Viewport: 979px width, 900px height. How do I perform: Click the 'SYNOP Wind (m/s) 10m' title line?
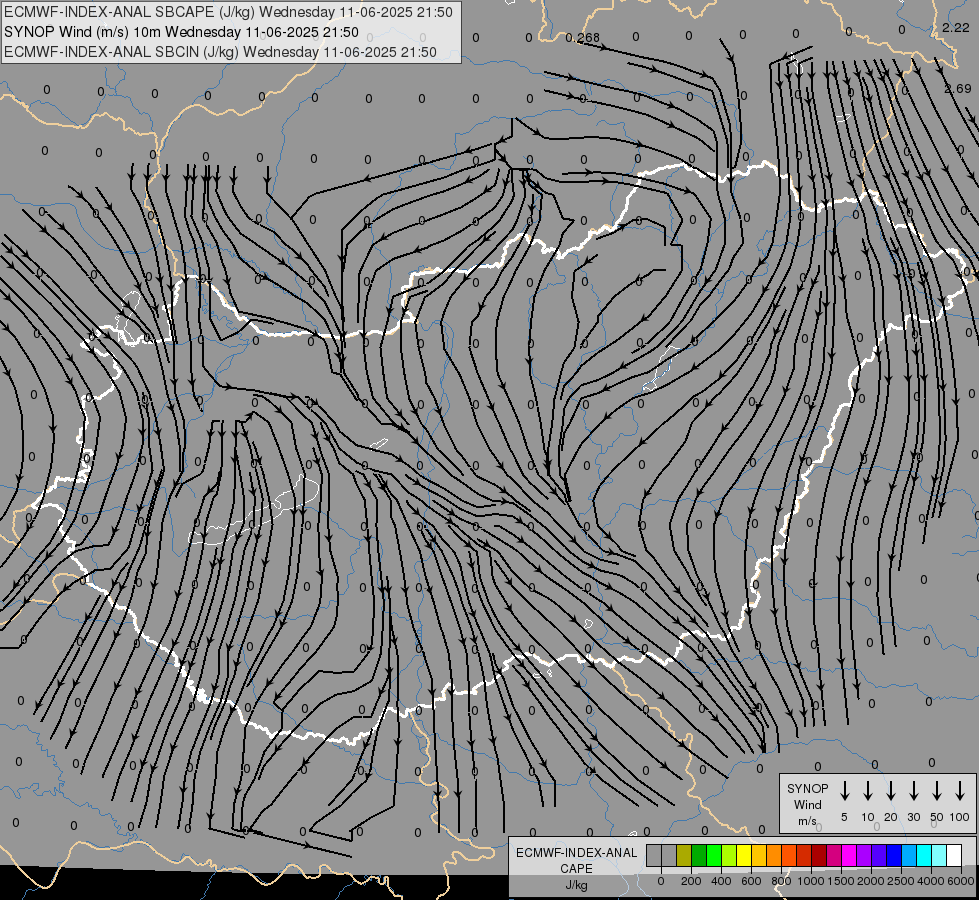pos(181,32)
